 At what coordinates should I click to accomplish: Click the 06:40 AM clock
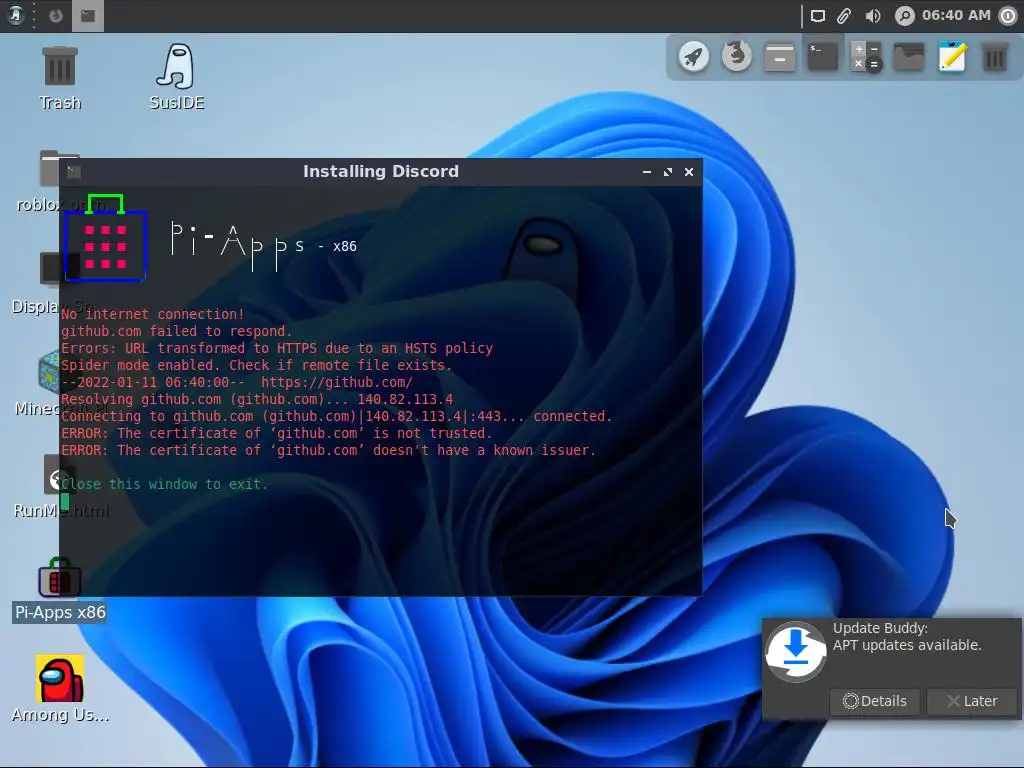click(956, 15)
